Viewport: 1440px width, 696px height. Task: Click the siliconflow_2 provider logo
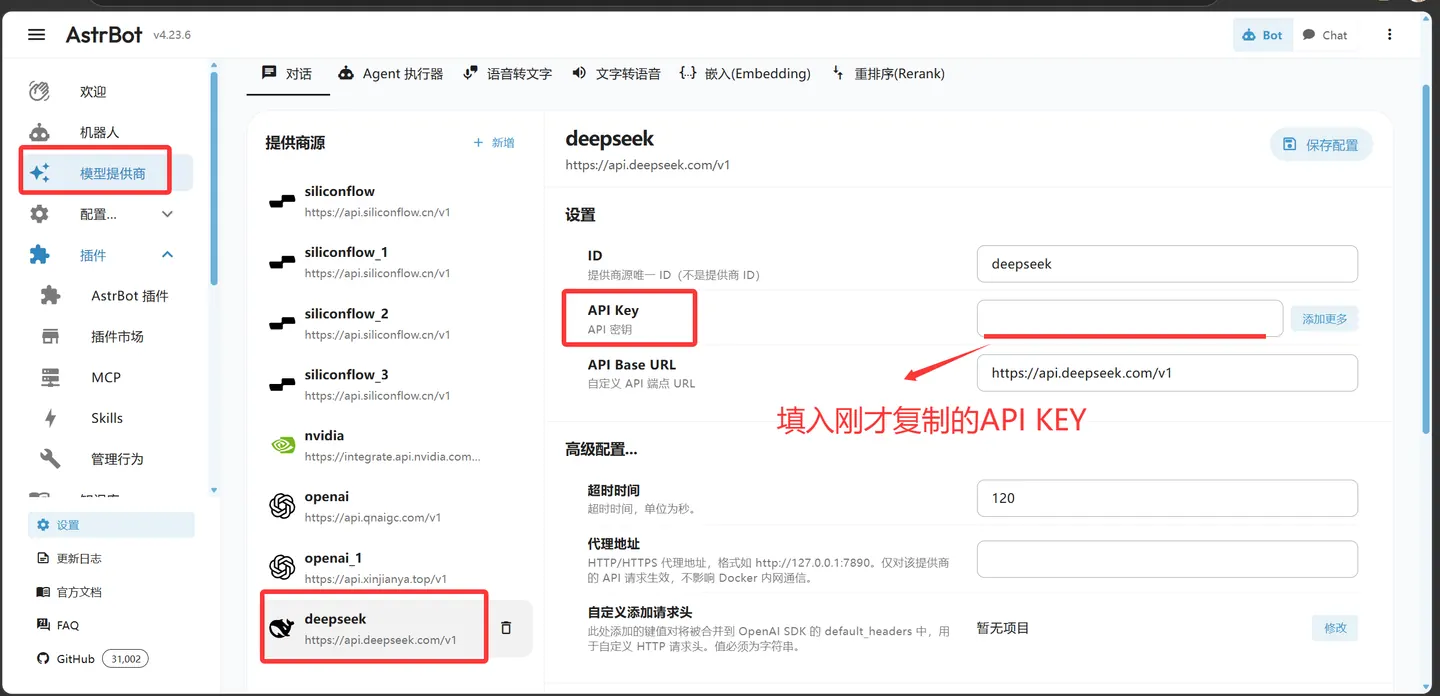pyautogui.click(x=282, y=323)
